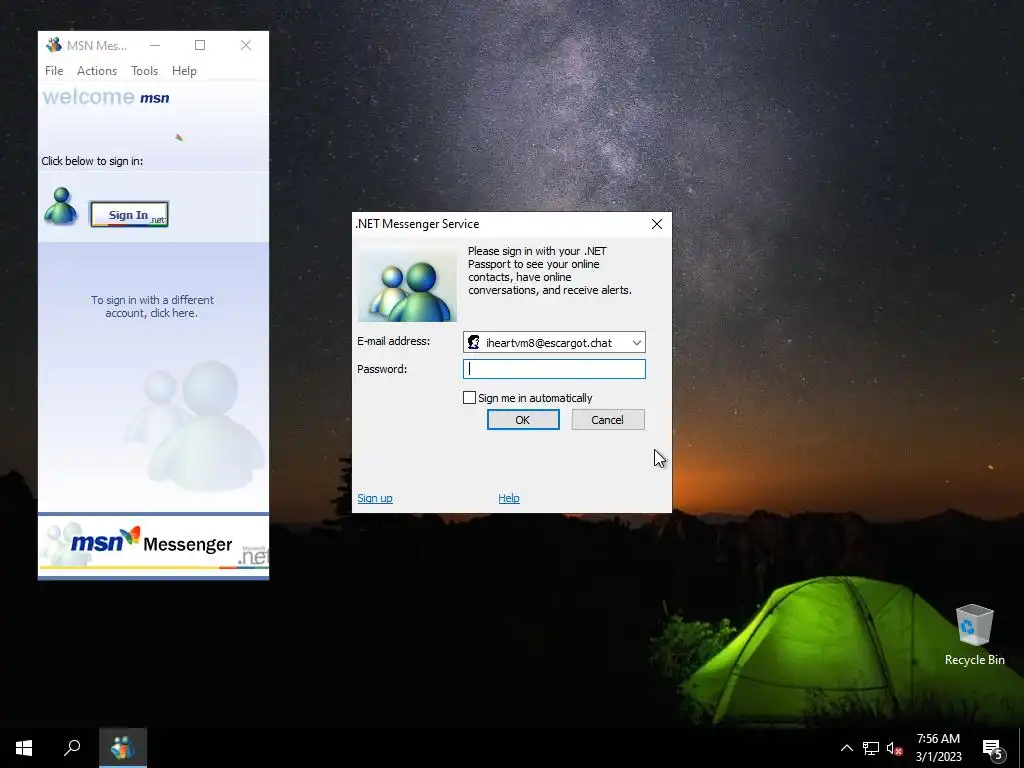Image resolution: width=1024 pixels, height=768 pixels.
Task: Focus the Password input field
Action: tap(554, 369)
